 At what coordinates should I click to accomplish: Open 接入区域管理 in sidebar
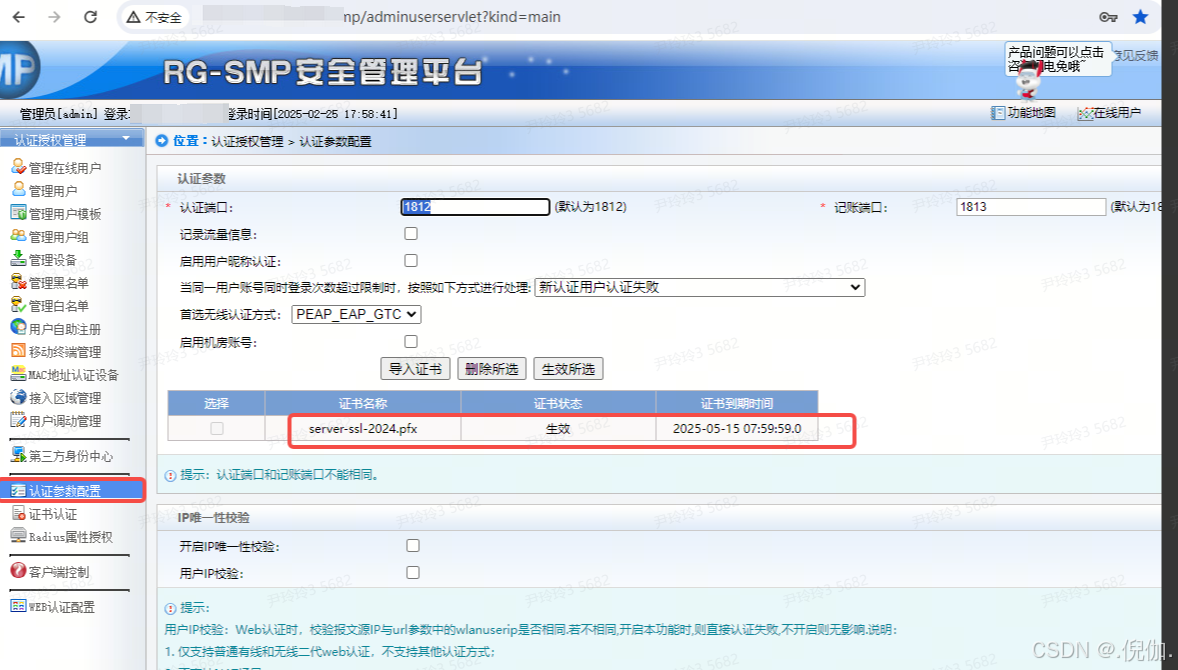pyautogui.click(x=56, y=397)
